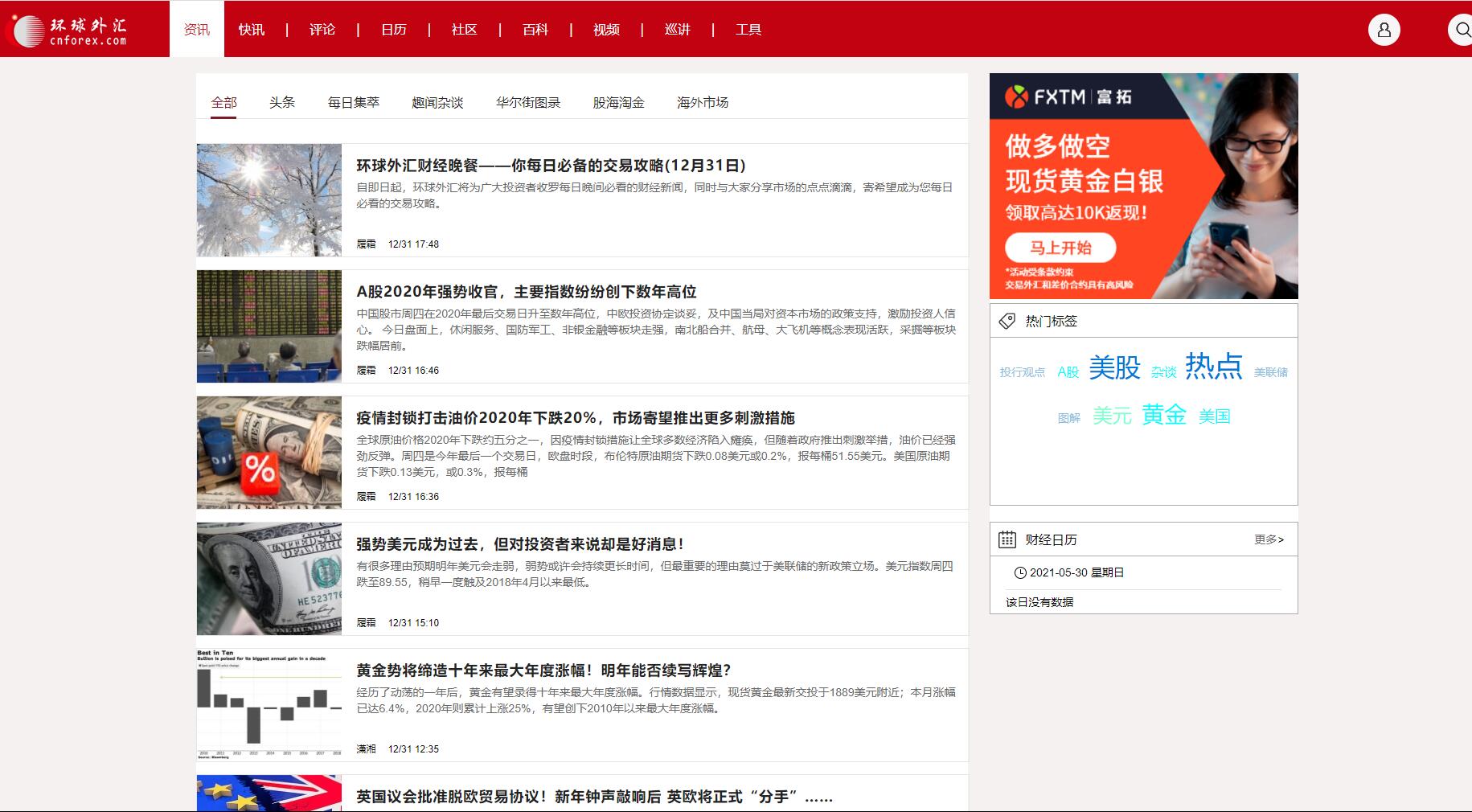Image resolution: width=1472 pixels, height=812 pixels.
Task: Click the calendar icon beside 财经日历
Action: 1007,539
